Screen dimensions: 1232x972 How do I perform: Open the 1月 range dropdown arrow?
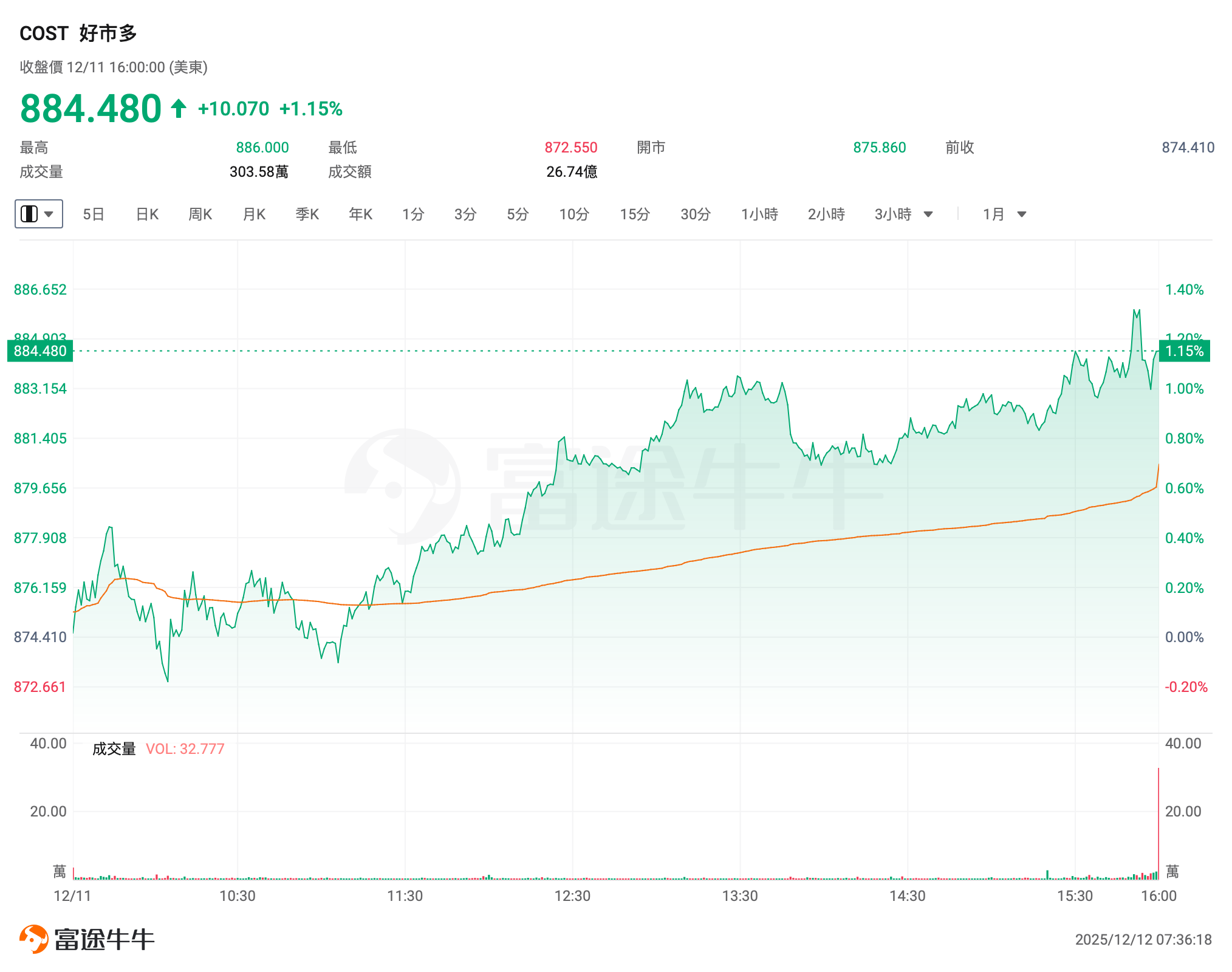(x=1022, y=214)
